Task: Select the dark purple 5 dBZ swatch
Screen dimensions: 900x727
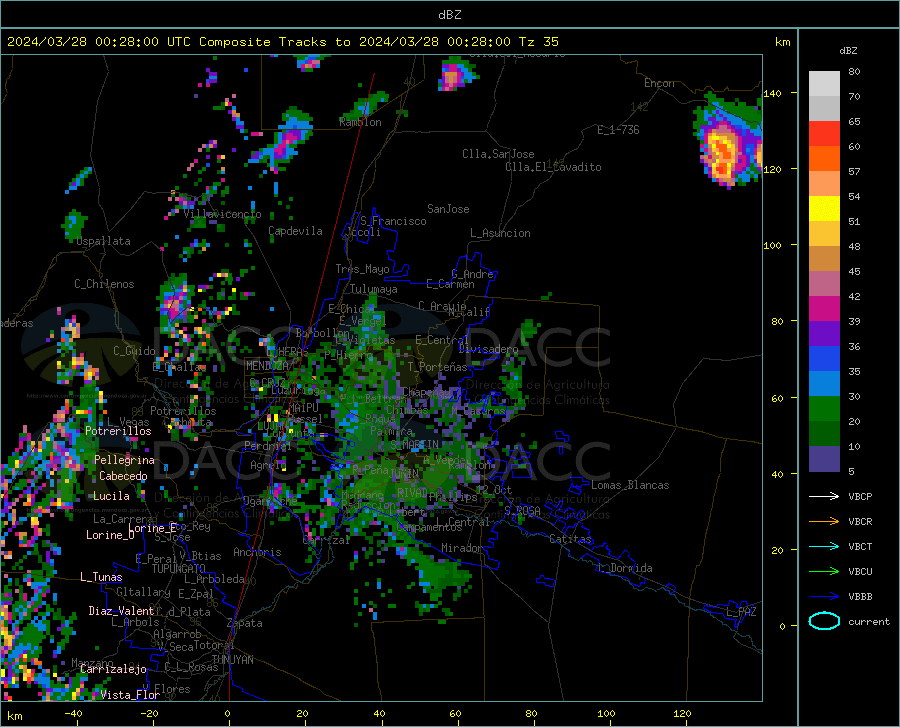Action: 824,459
